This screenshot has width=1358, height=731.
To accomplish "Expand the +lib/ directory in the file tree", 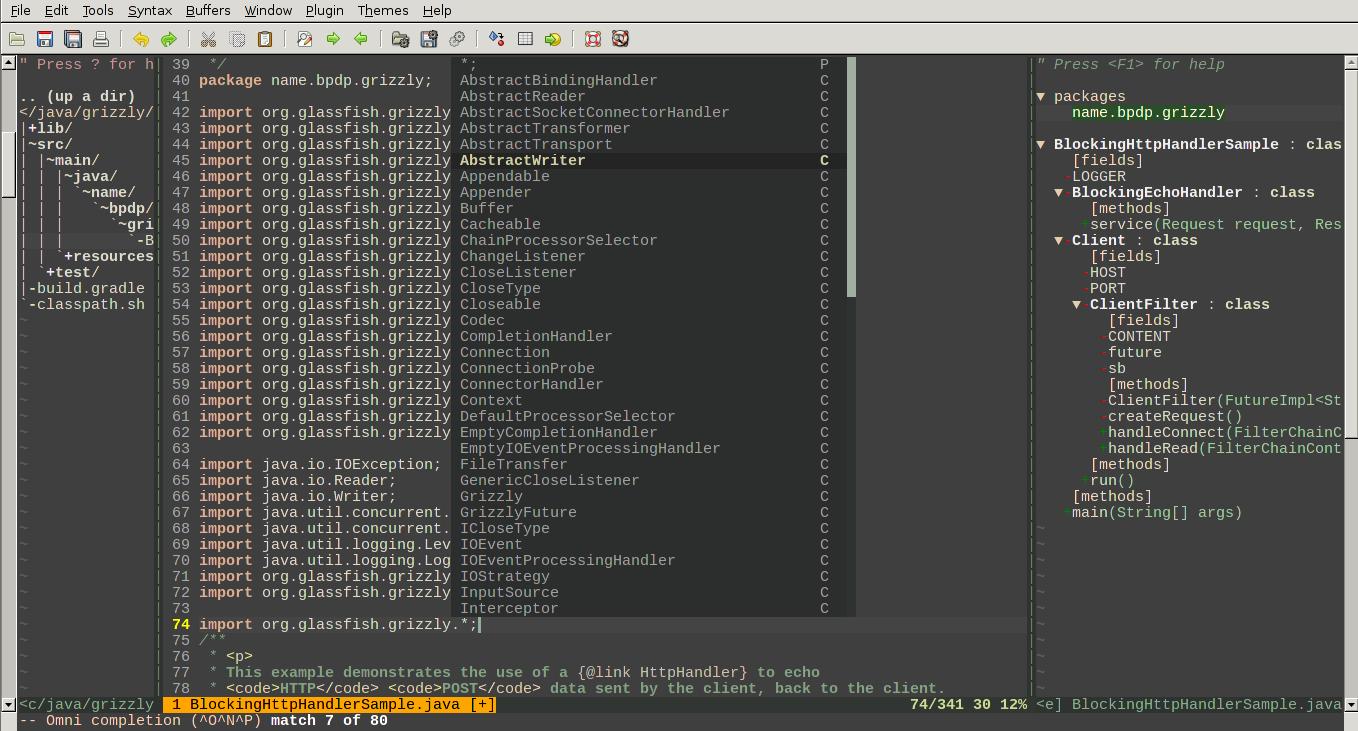I will point(50,129).
